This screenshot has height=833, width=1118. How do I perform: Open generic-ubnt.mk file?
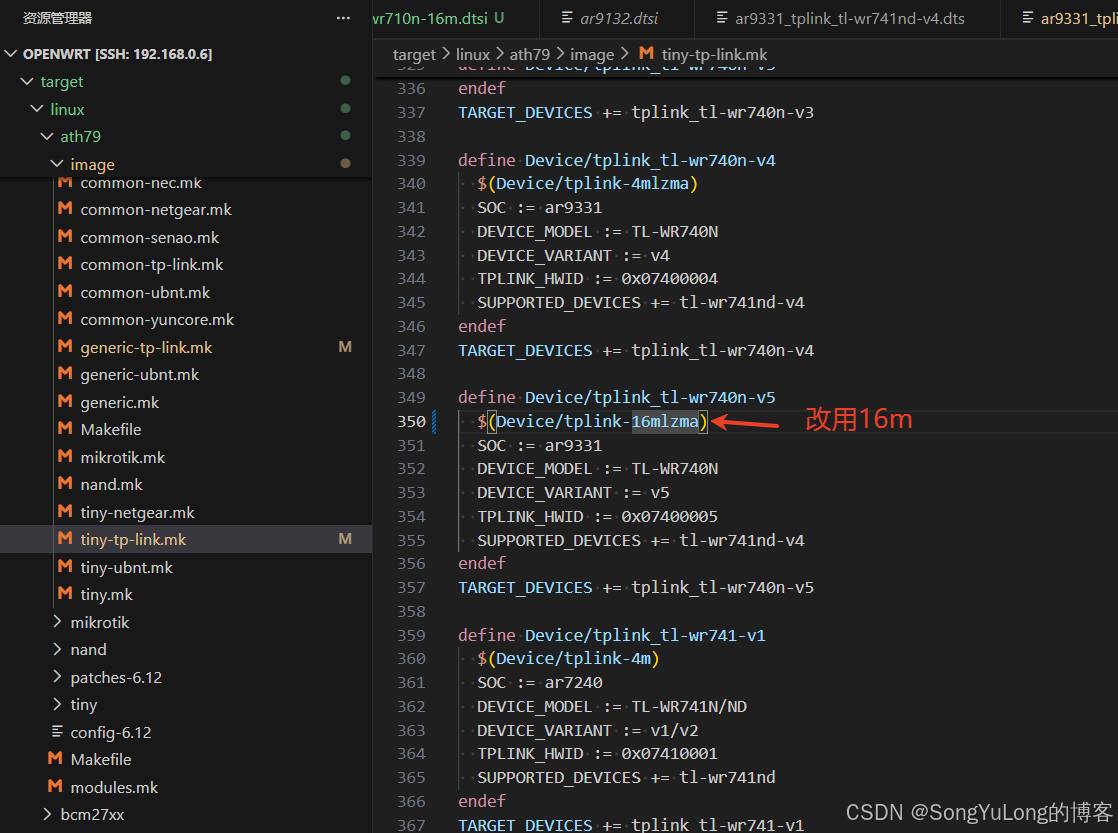point(140,374)
